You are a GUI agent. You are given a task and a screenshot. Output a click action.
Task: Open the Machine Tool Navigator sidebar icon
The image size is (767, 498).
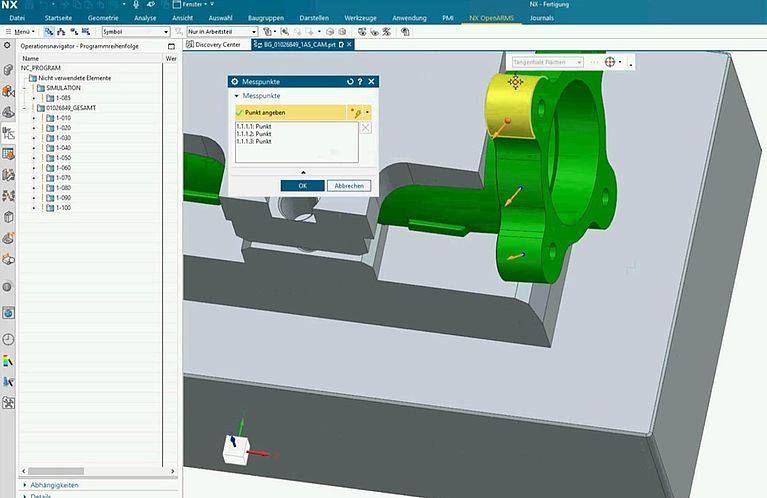pos(8,175)
